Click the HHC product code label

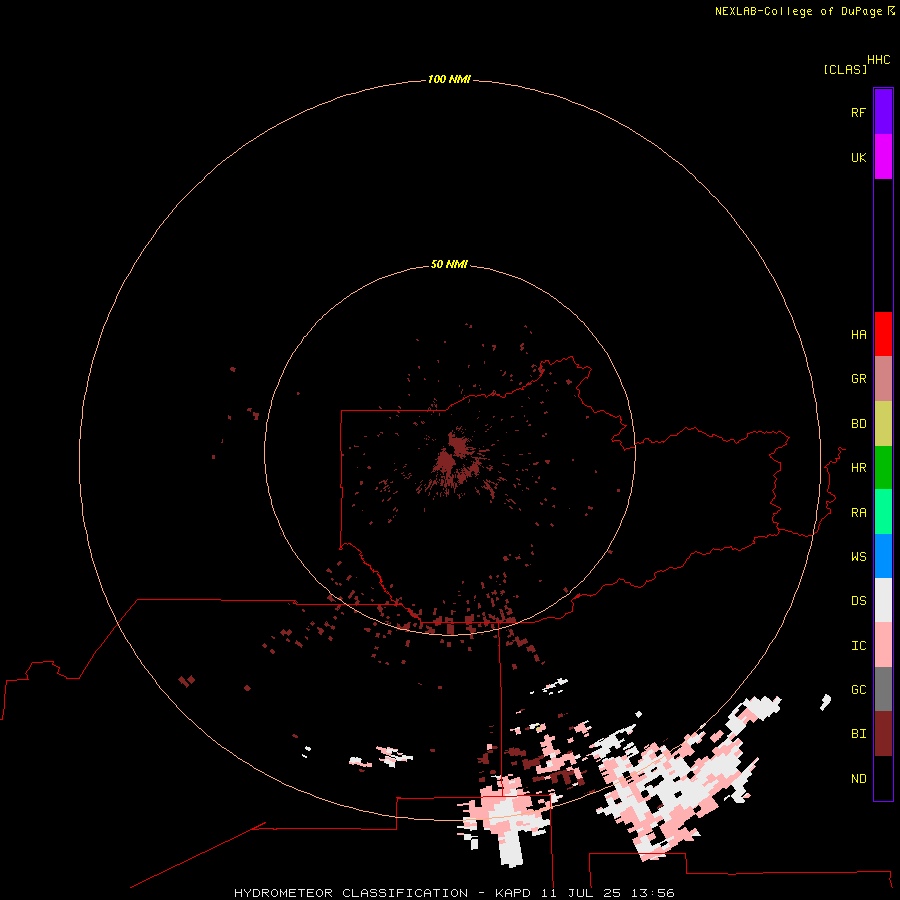click(879, 60)
